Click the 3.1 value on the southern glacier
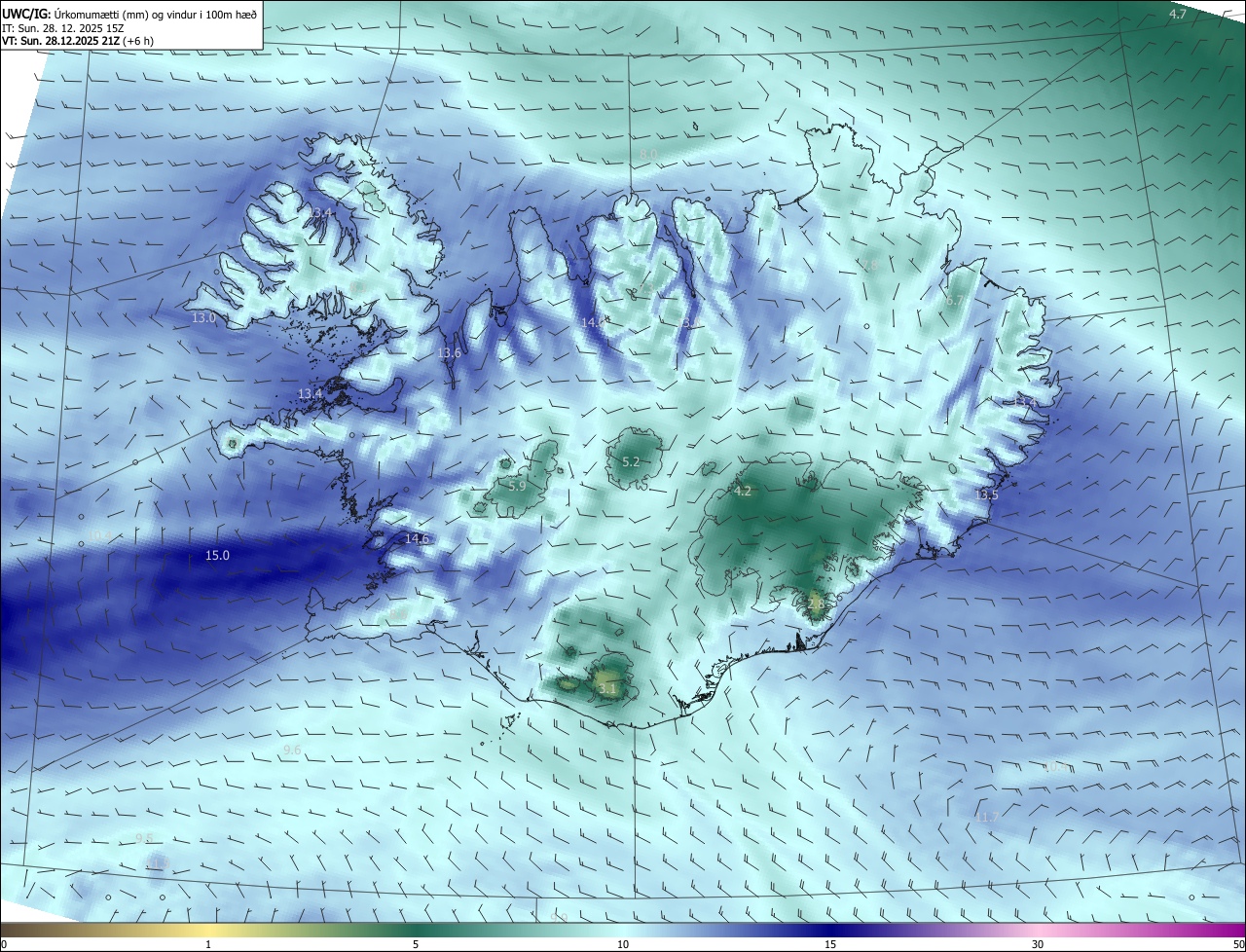This screenshot has height=952, width=1246. 606,689
